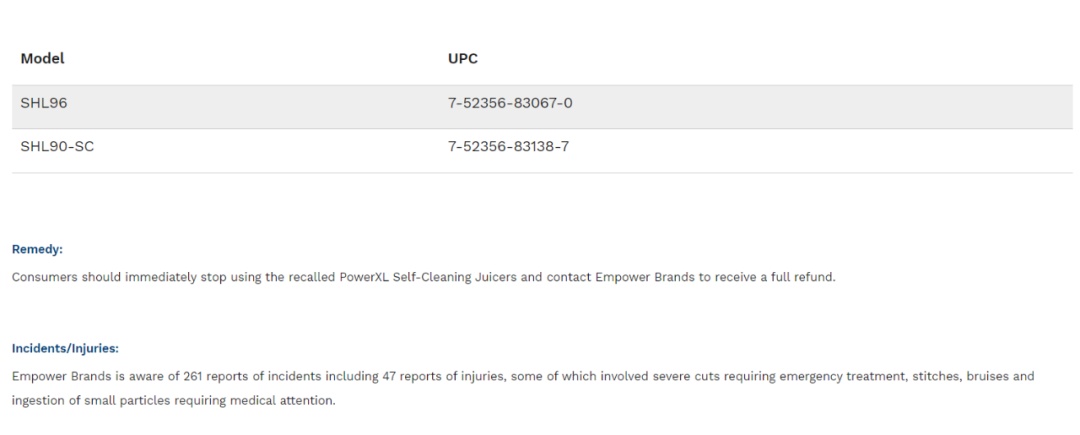The height and width of the screenshot is (435, 1080).
Task: Click the Remedy: heading
Action: pyautogui.click(x=37, y=249)
